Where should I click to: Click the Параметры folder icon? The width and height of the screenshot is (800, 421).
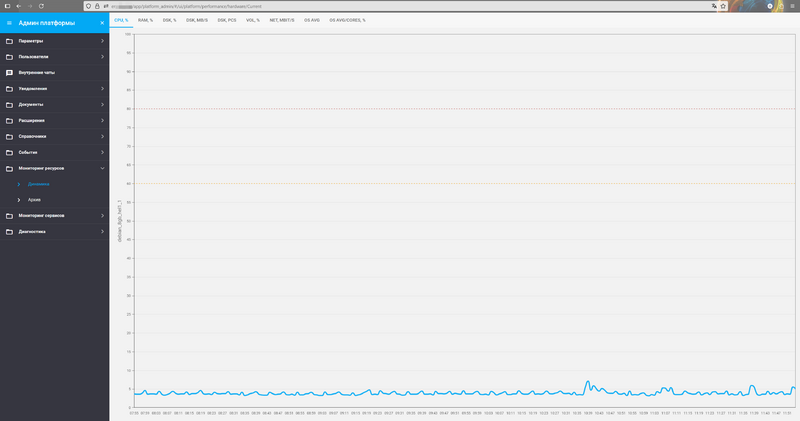[9, 41]
